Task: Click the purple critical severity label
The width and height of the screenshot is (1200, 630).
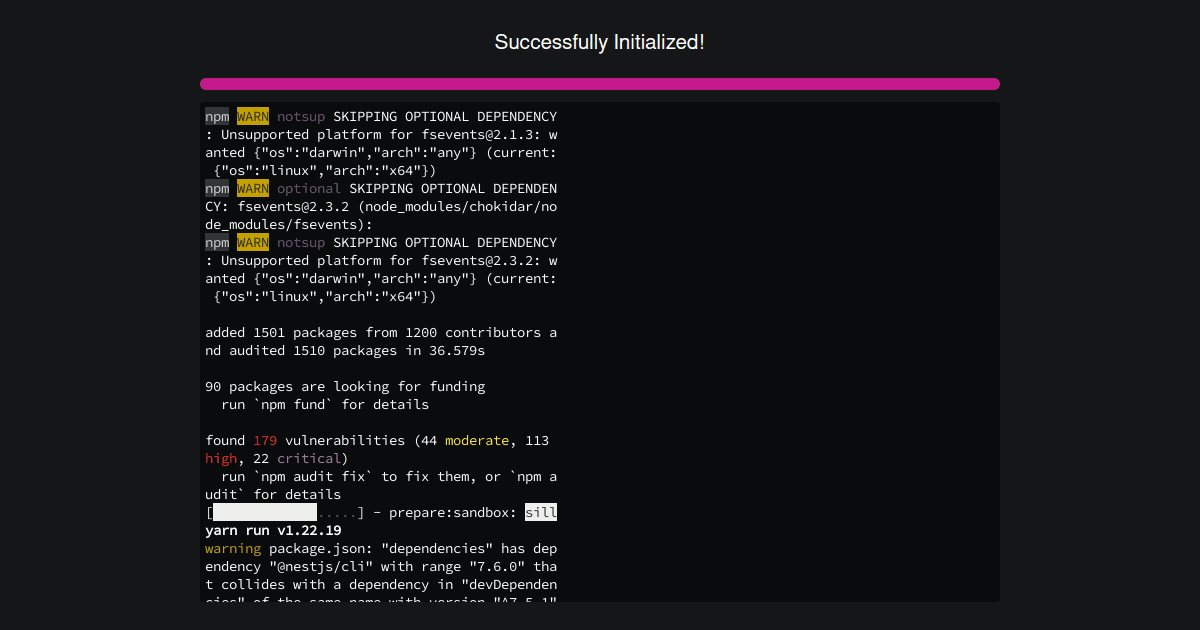Action: [x=309, y=458]
